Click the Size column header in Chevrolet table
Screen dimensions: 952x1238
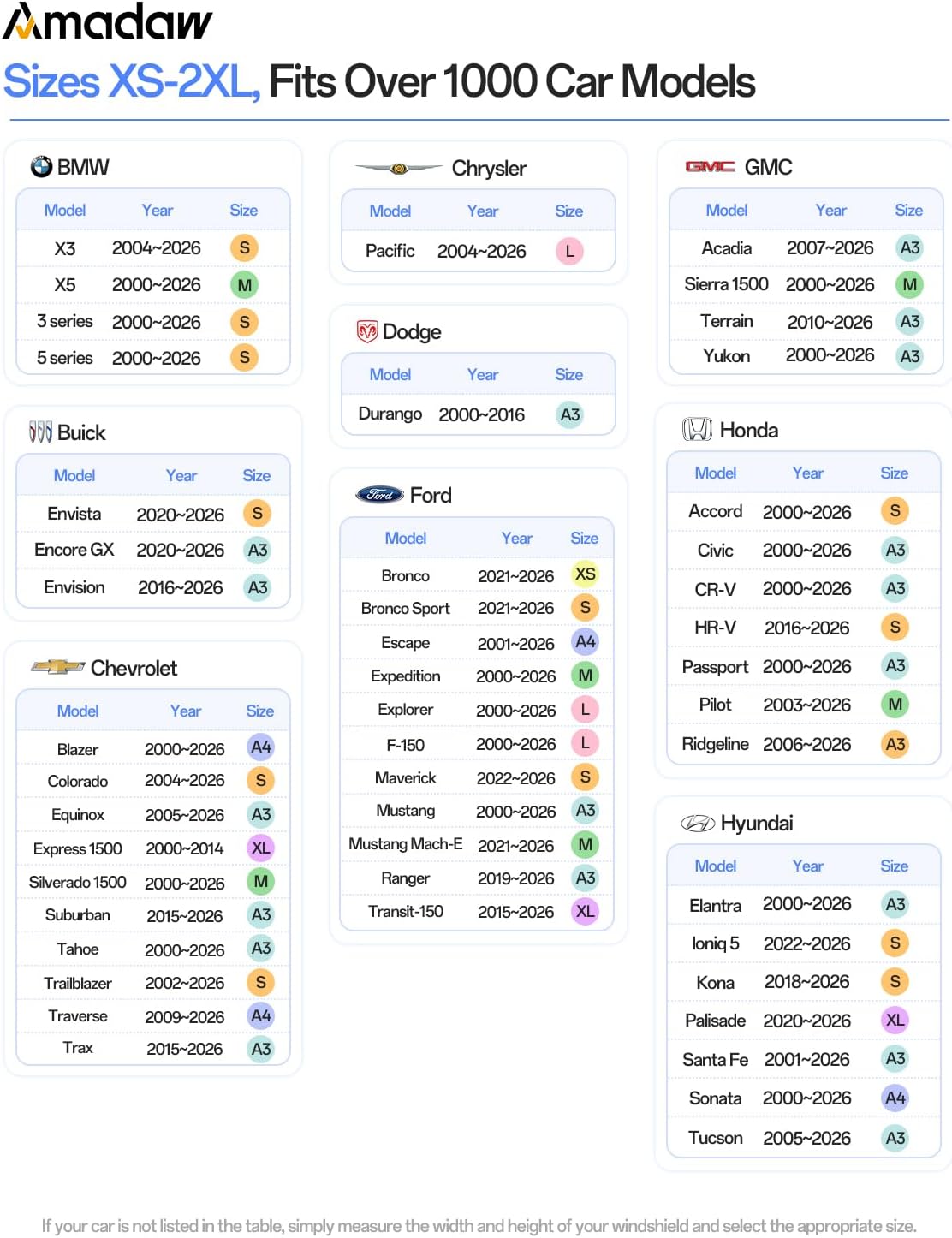tap(259, 711)
